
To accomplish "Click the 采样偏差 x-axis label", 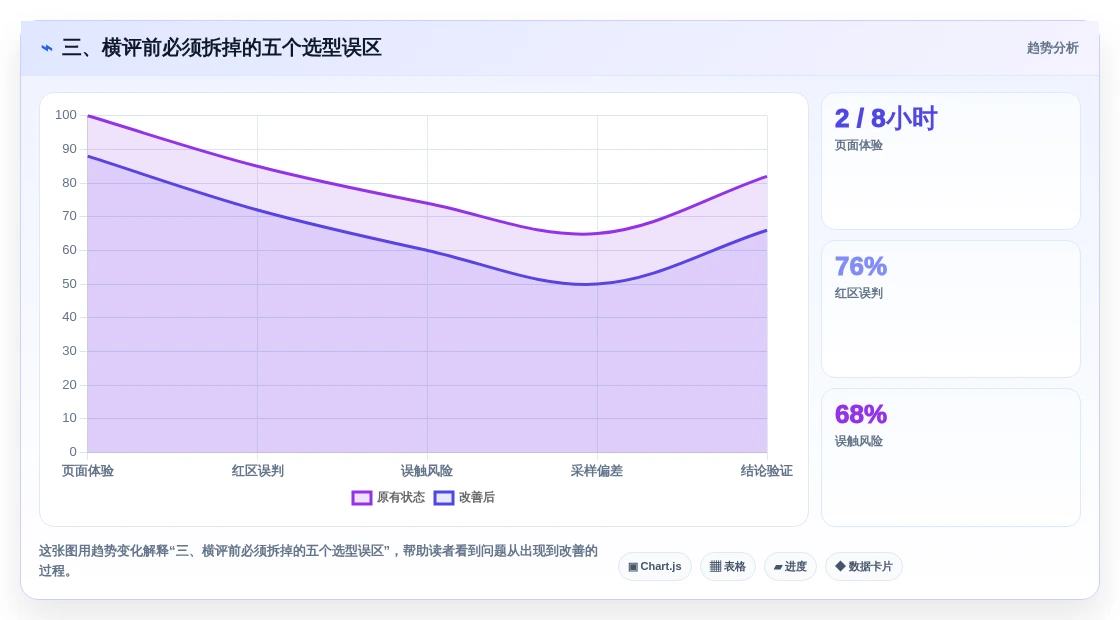I will point(596,471).
